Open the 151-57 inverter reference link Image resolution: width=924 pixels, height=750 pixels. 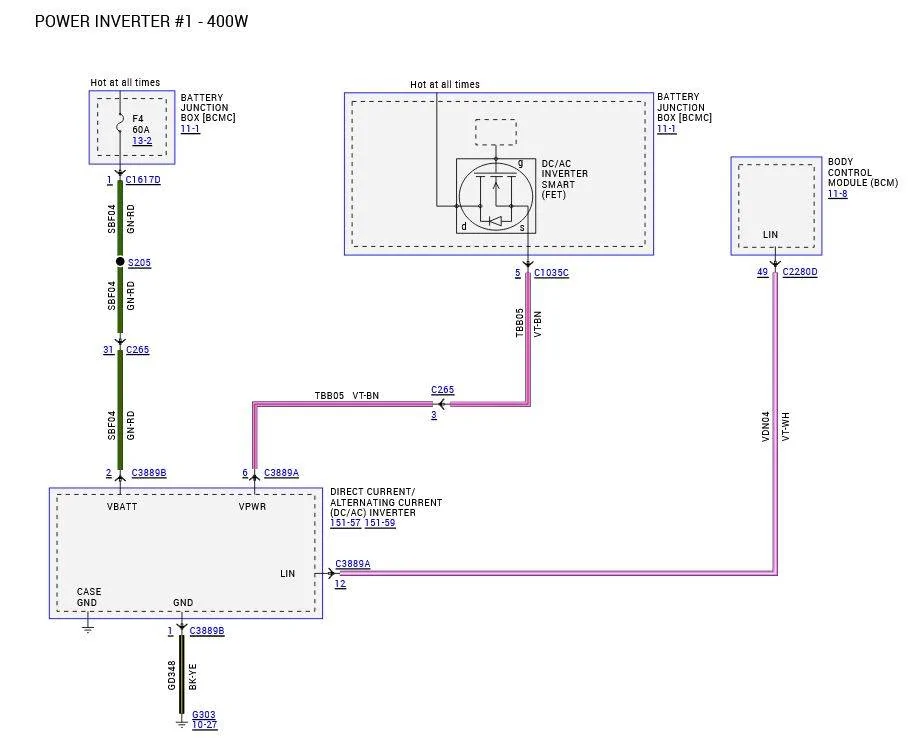coord(345,523)
